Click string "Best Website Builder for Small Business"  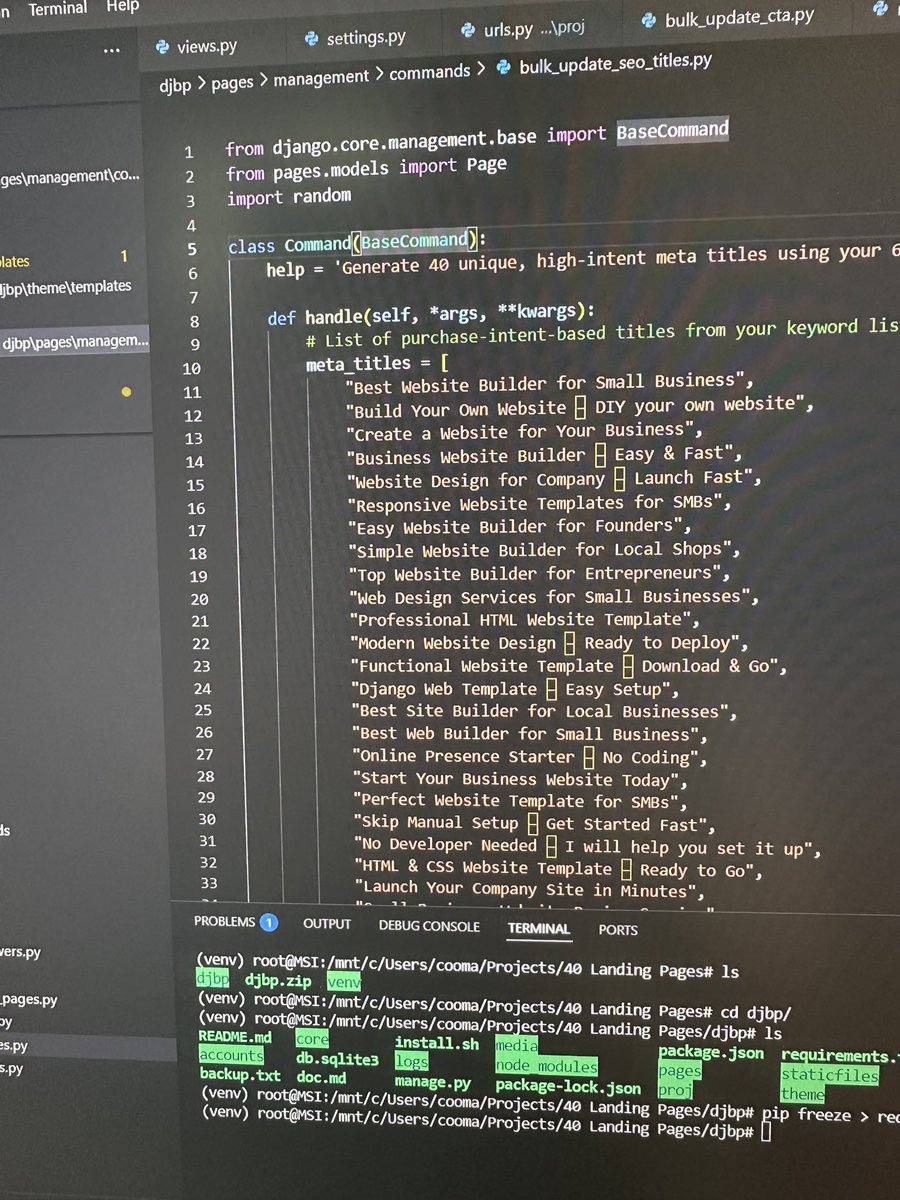[548, 382]
